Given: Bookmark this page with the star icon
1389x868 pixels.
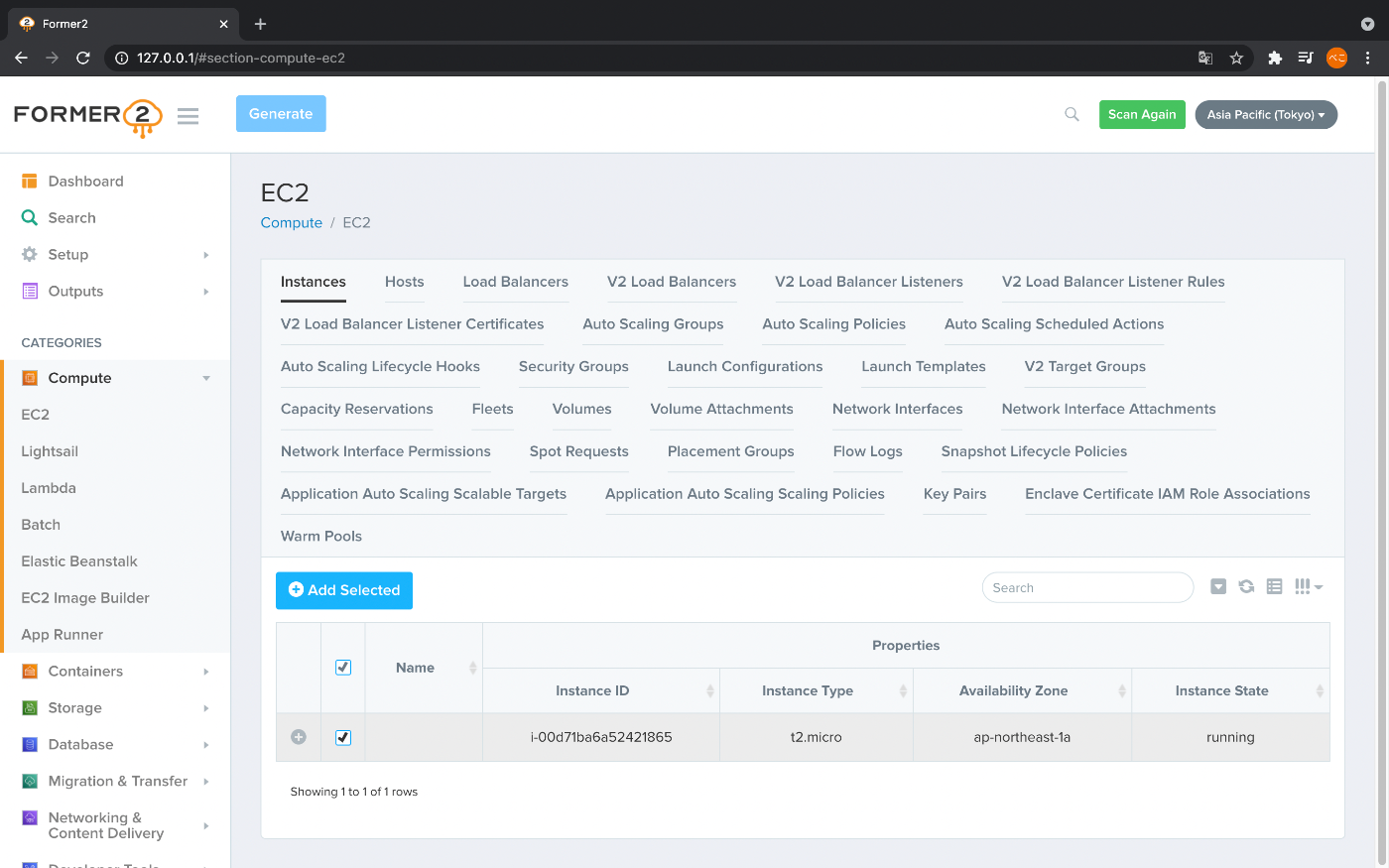Looking at the screenshot, I should coord(1236,58).
